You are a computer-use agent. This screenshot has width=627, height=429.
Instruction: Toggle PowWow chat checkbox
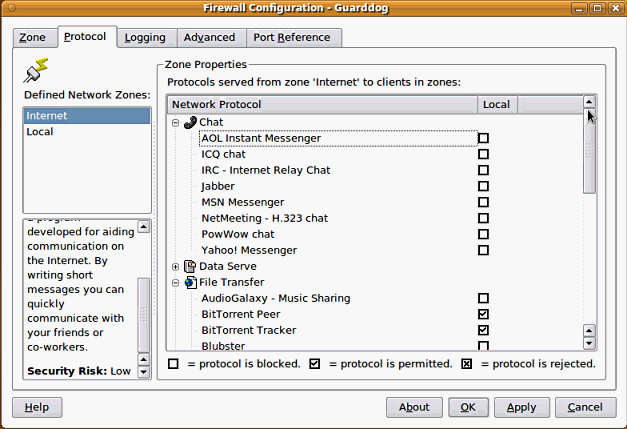pos(483,234)
